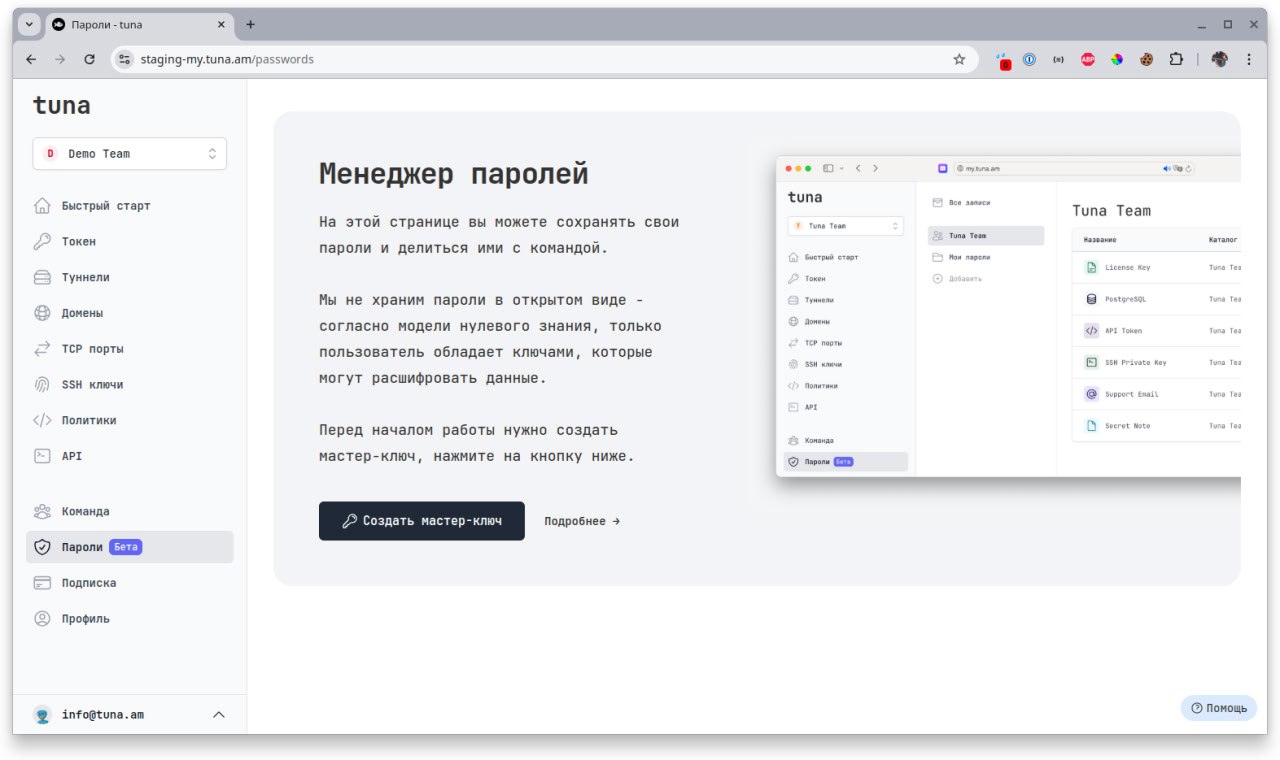Click the tuna logo
Viewport: 1280px width, 760px height.
[x=62, y=105]
